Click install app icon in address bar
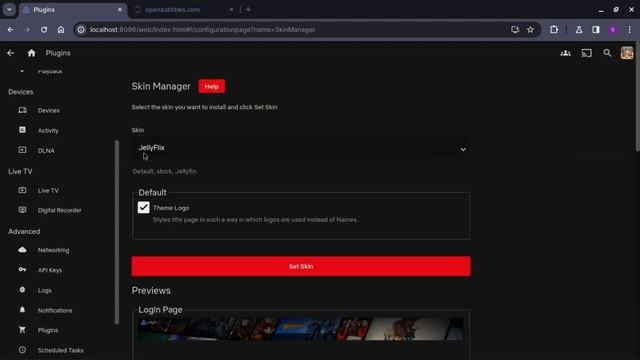The height and width of the screenshot is (360, 640). click(x=515, y=29)
